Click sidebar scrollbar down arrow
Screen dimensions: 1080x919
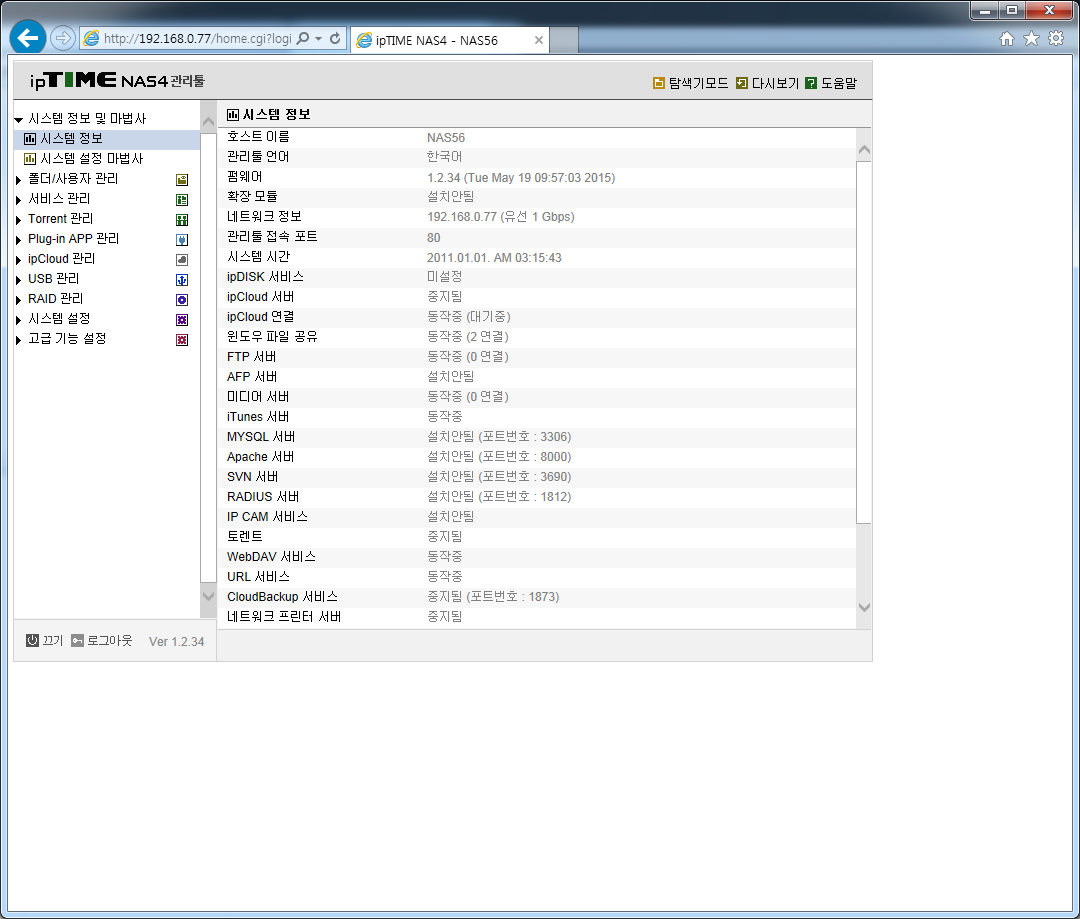point(208,595)
